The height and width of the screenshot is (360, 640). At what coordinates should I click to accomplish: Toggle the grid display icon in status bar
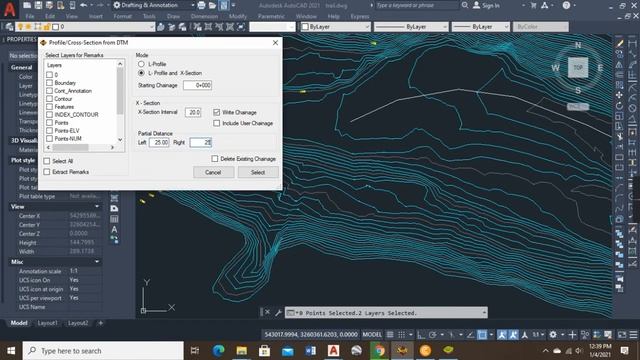click(x=390, y=335)
